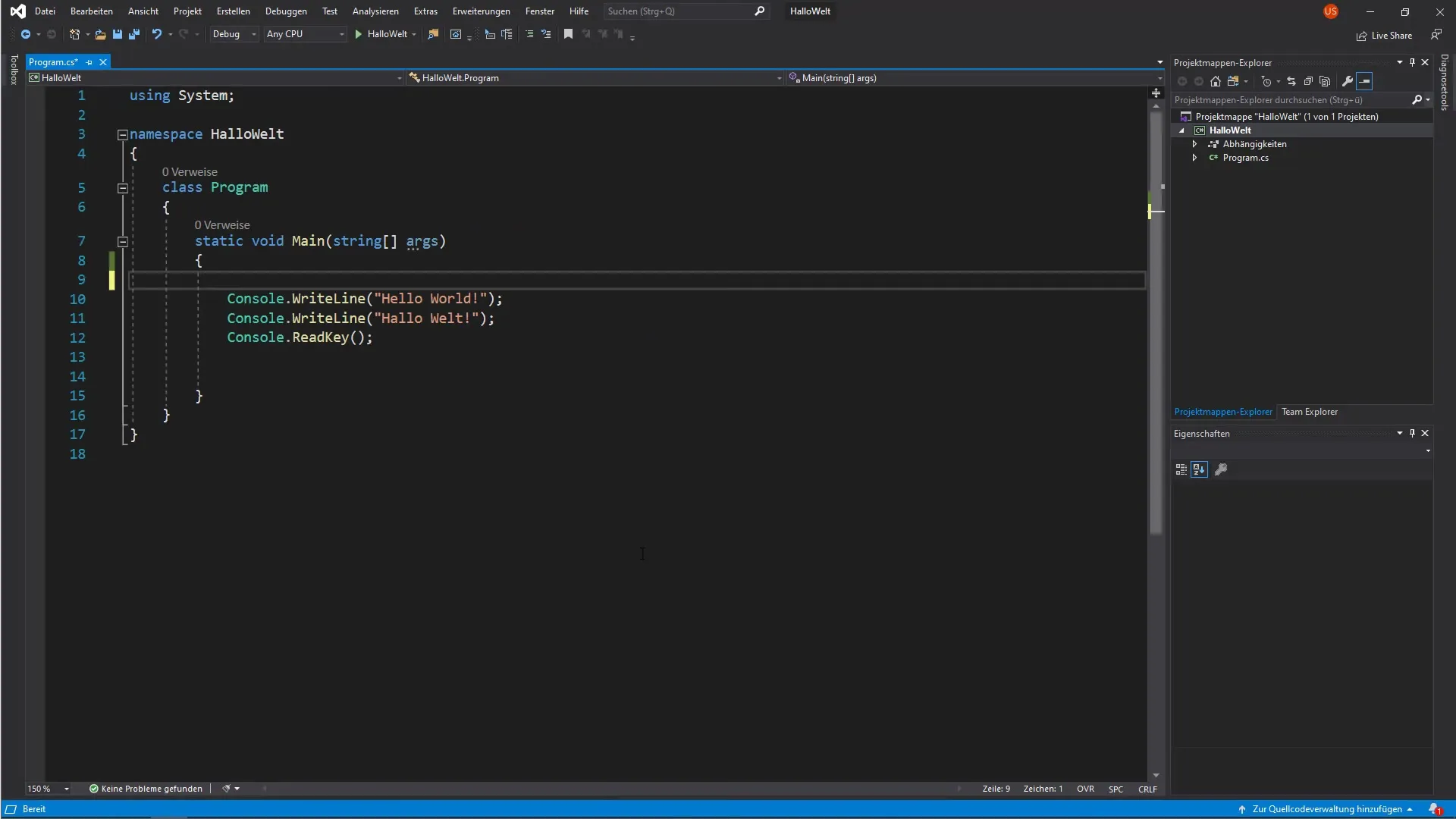
Task: Toggle bookmark on the current line
Action: 568,34
